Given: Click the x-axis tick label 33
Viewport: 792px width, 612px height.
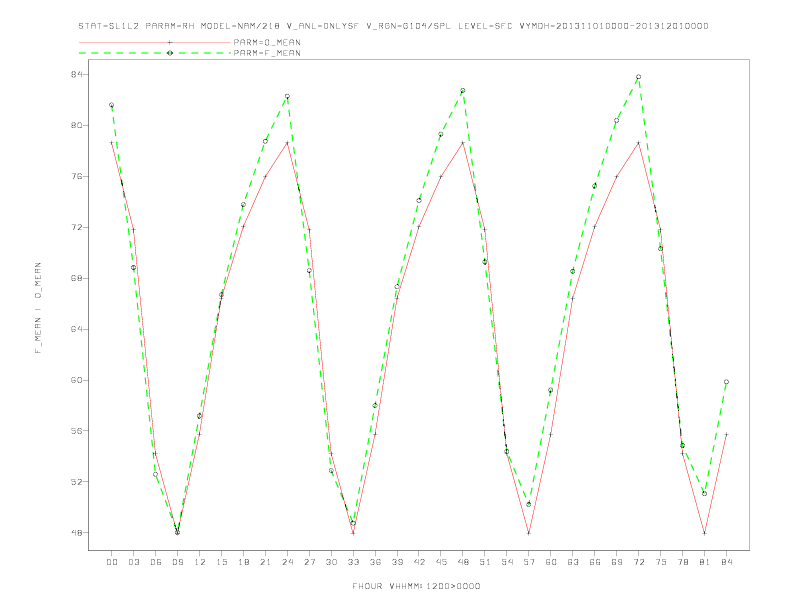Looking at the screenshot, I should point(353,562).
